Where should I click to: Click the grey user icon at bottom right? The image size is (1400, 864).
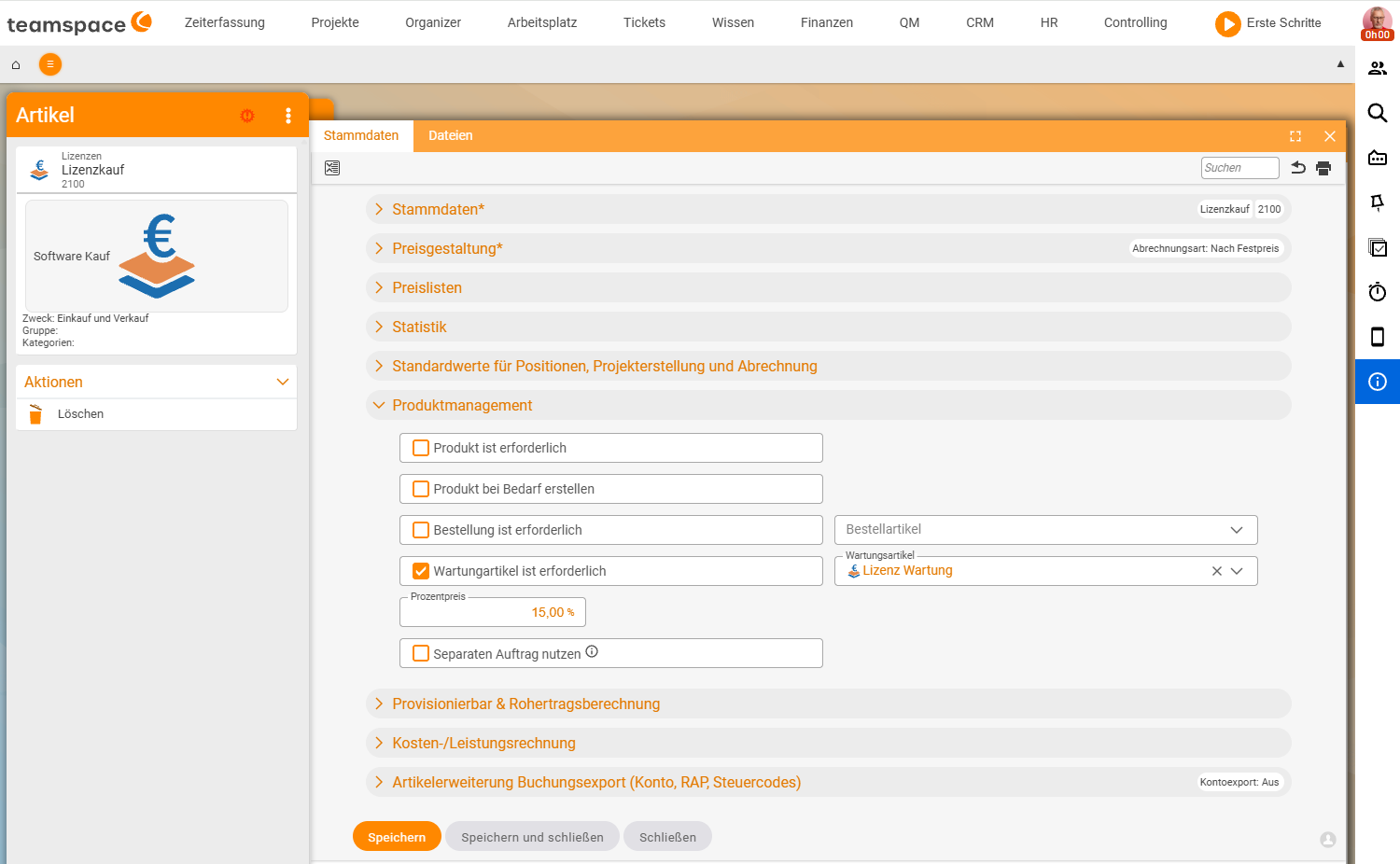coord(1328,840)
